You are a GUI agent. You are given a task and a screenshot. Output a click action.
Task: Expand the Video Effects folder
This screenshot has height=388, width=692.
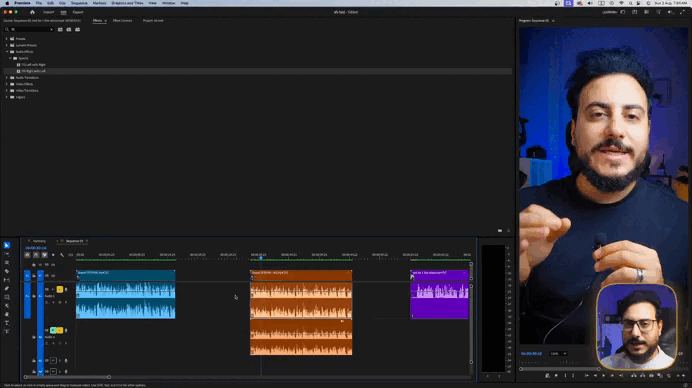pos(7,84)
